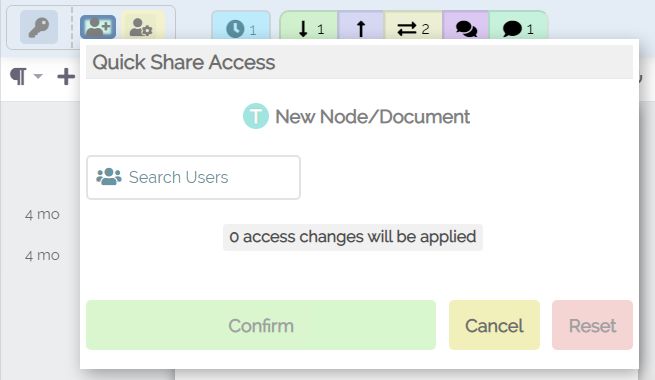The height and width of the screenshot is (380, 655).
Task: Click the clock history badge
Action: click(x=241, y=28)
